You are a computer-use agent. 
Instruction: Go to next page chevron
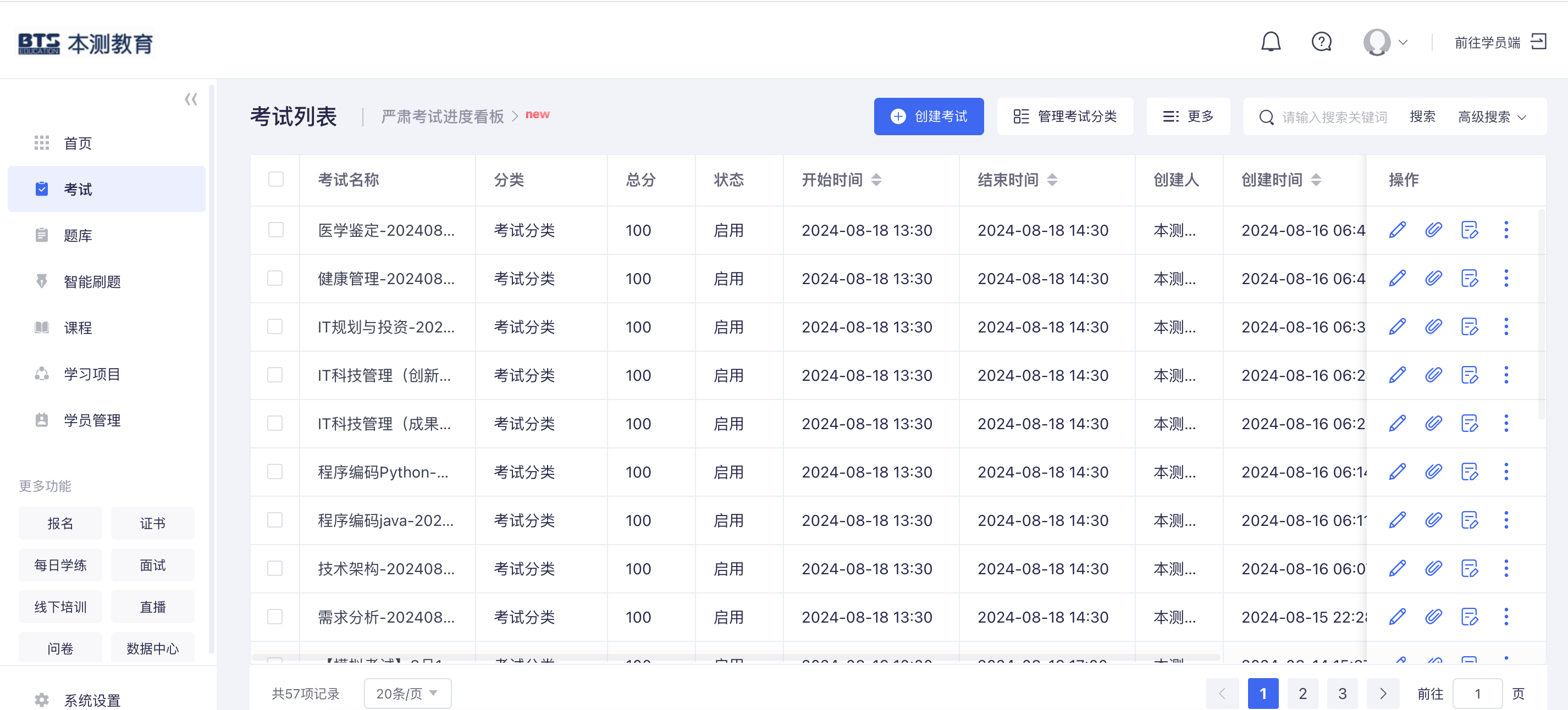click(x=1383, y=694)
